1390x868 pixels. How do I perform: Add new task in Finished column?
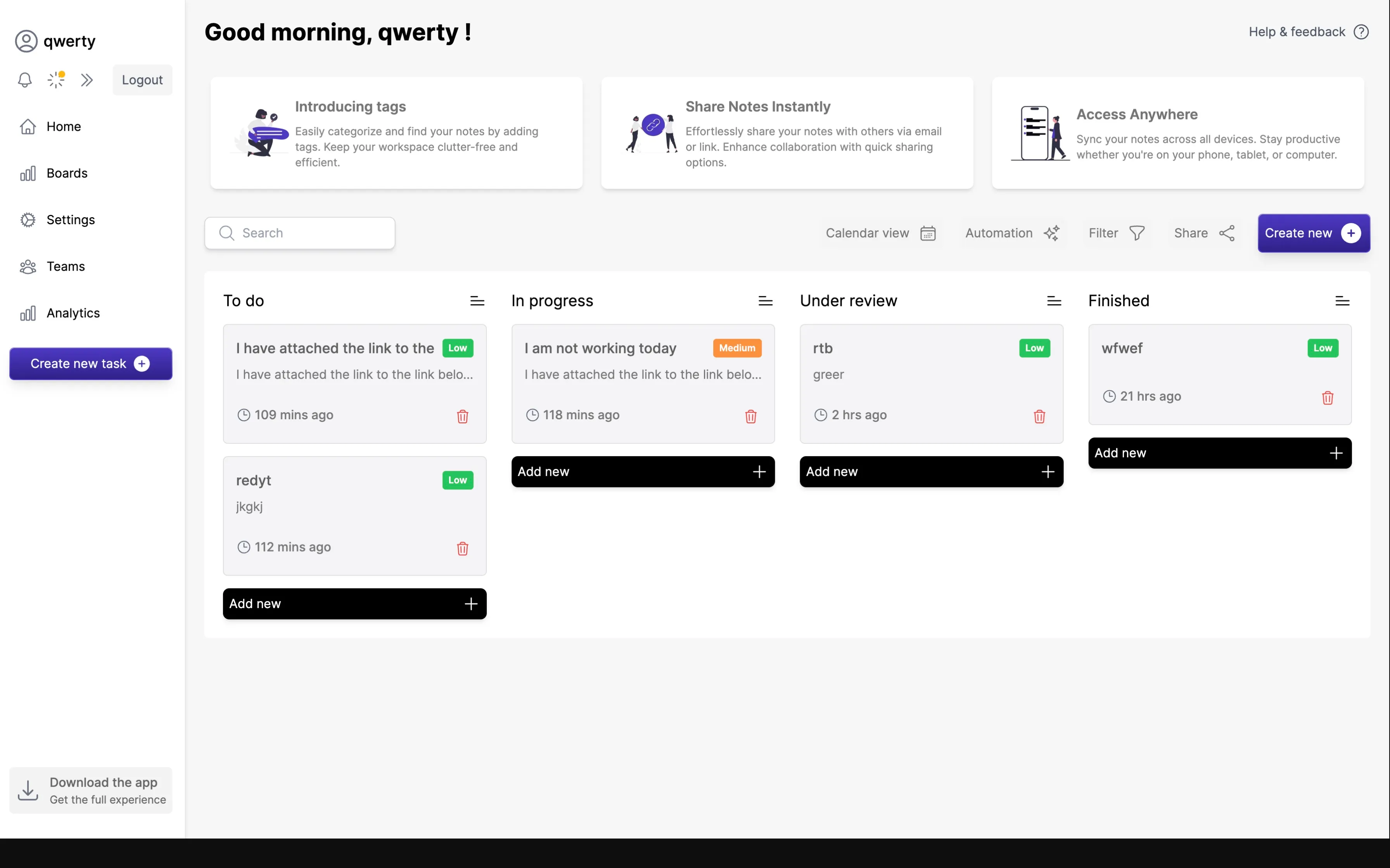[x=1220, y=453]
